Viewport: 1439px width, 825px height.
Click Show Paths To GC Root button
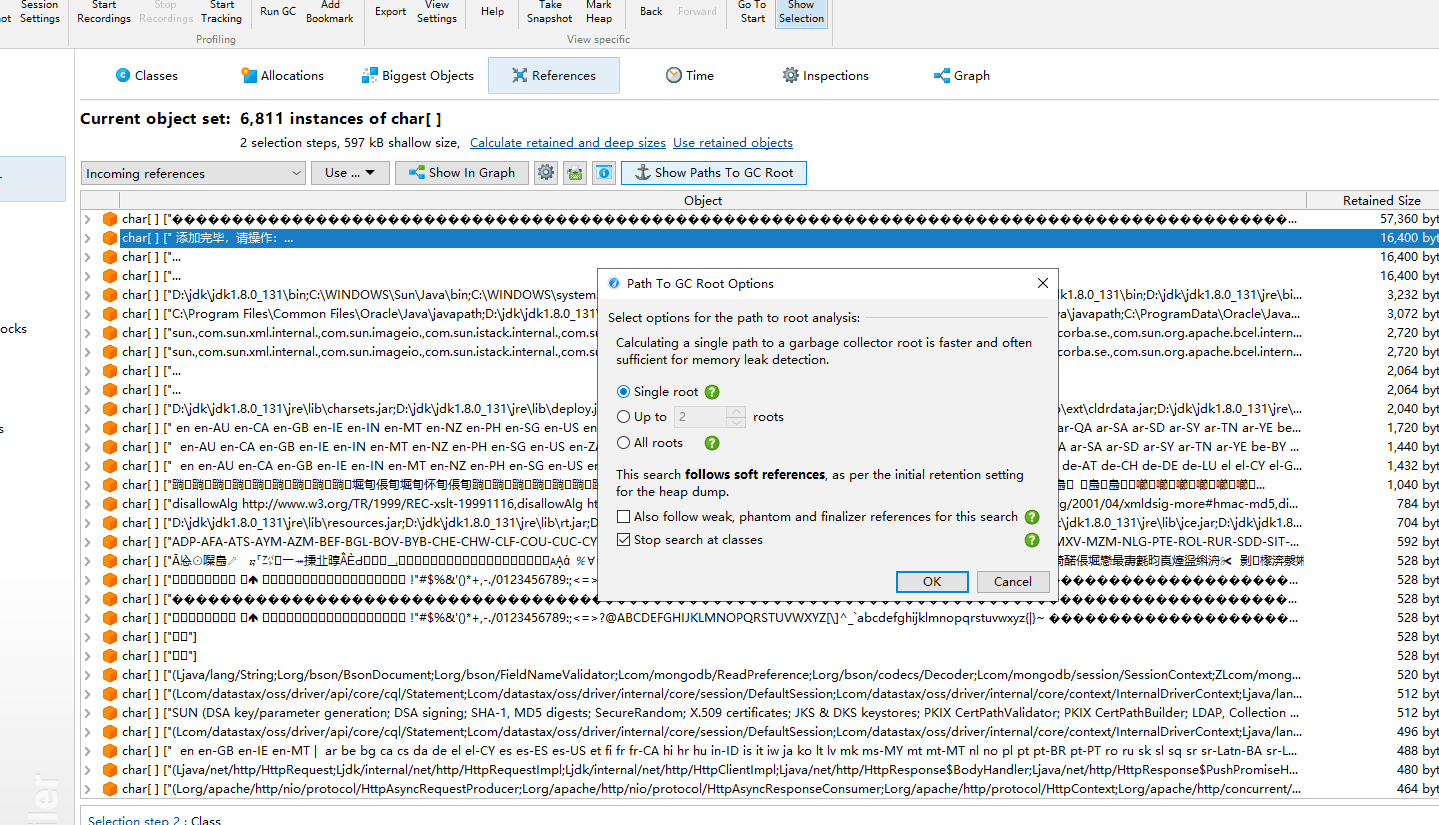714,173
